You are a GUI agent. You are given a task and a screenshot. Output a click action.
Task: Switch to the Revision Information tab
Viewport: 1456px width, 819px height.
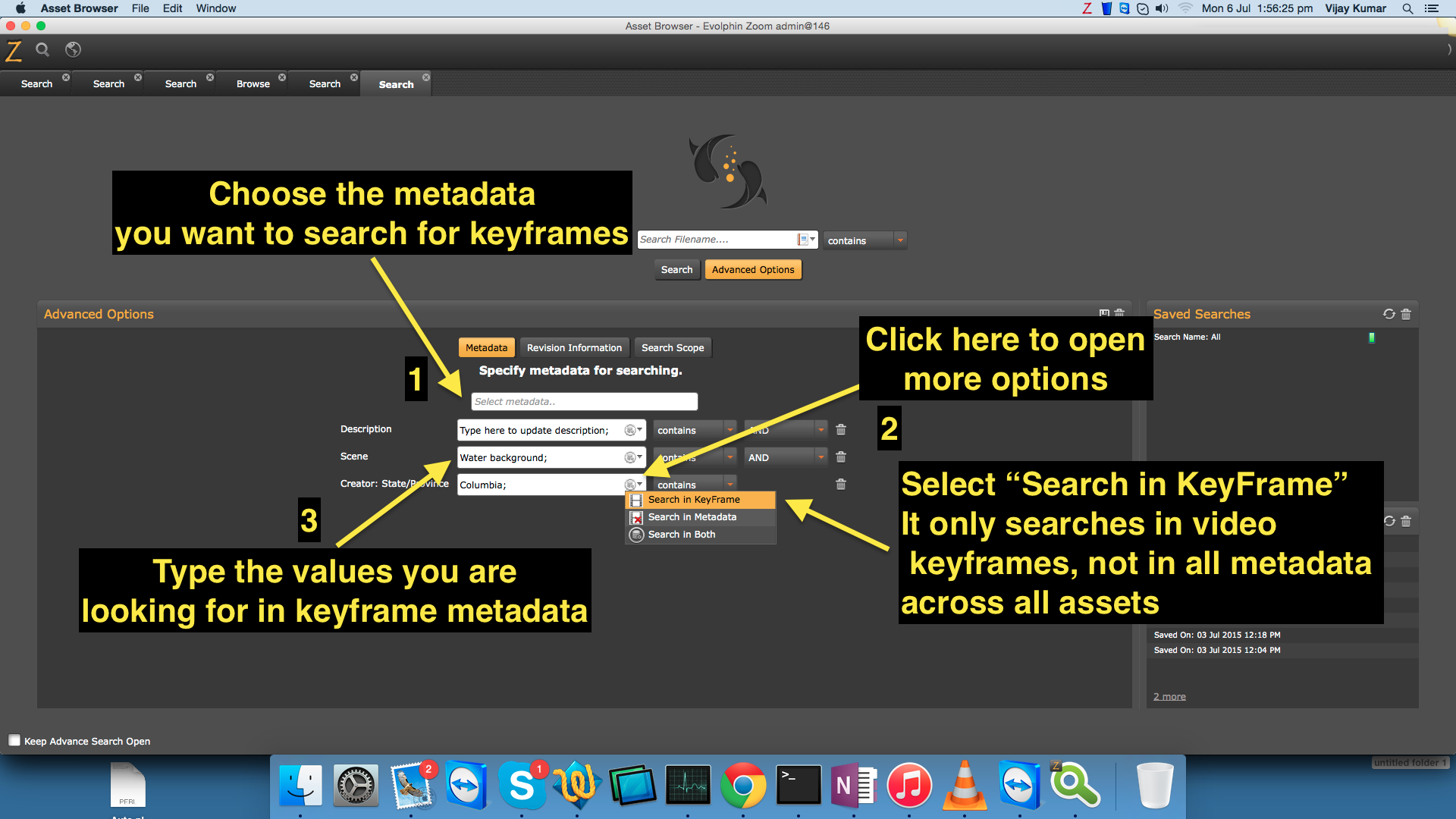(574, 348)
